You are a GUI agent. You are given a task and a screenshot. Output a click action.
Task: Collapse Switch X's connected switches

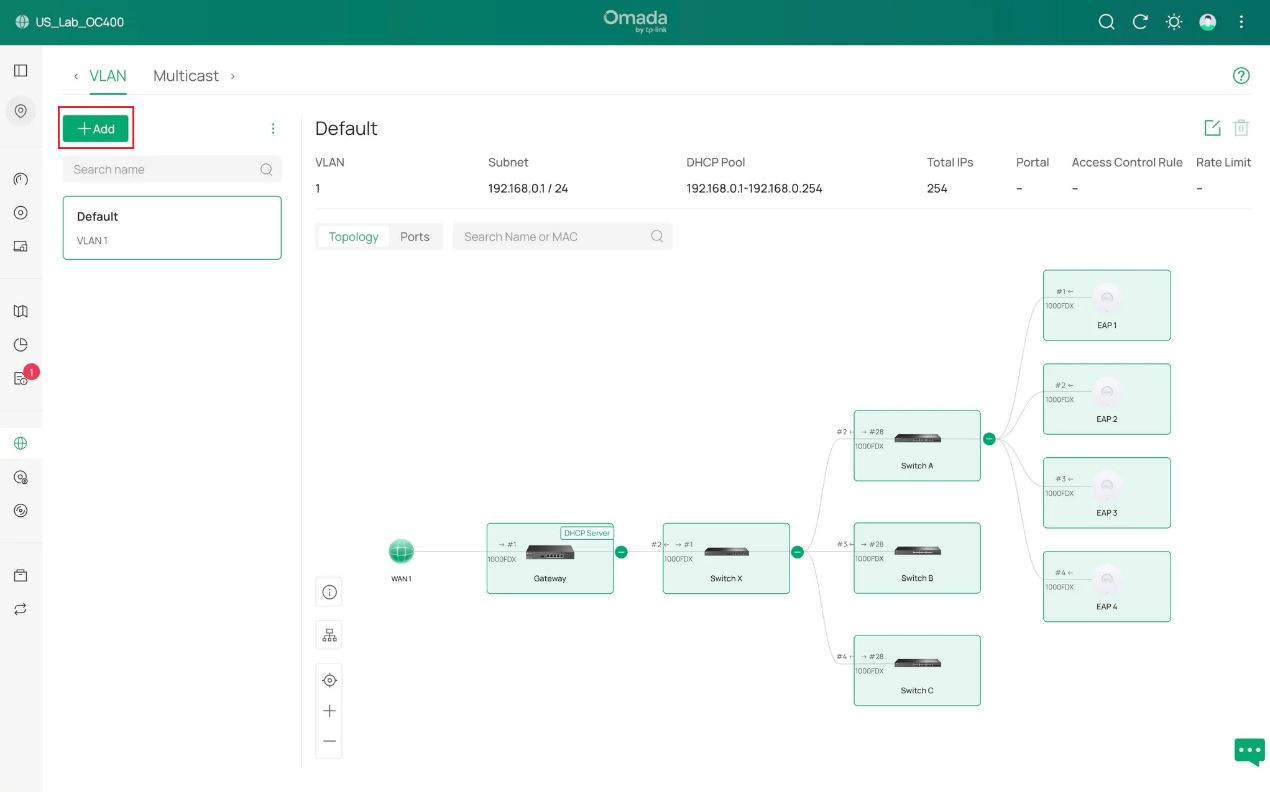pos(797,551)
